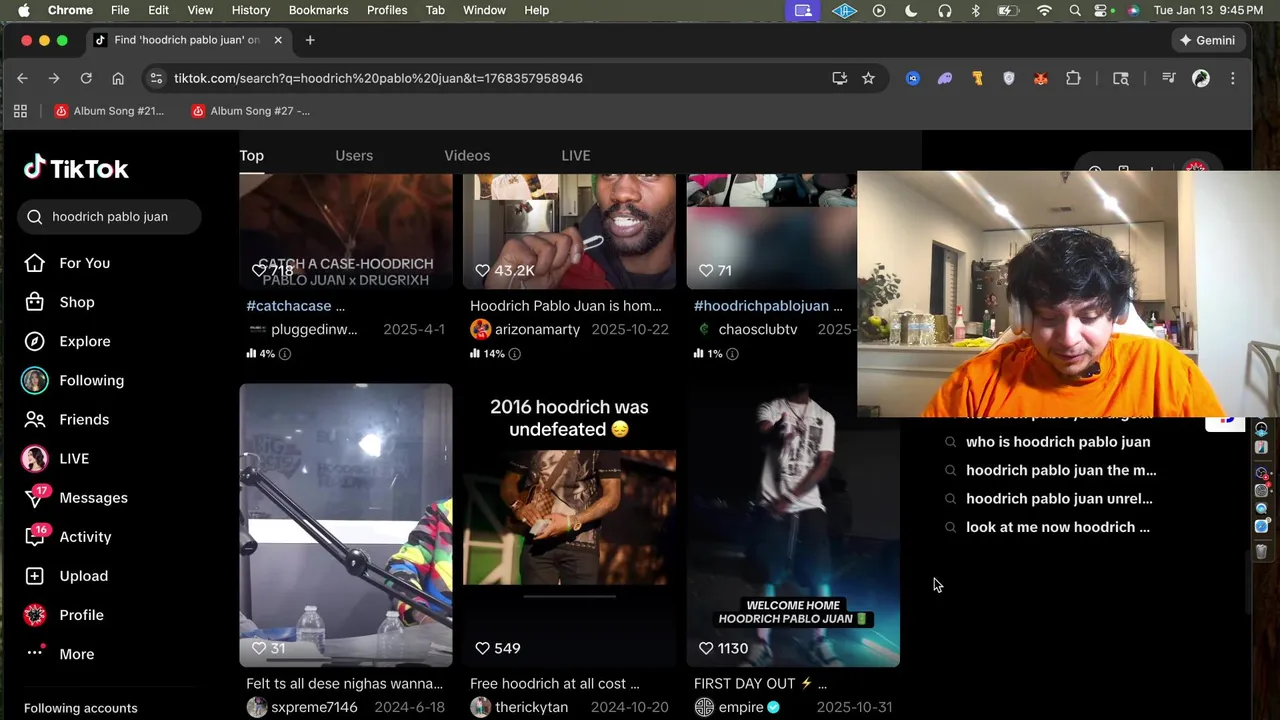Open Chrome extensions puzzle icon

coord(1073,78)
